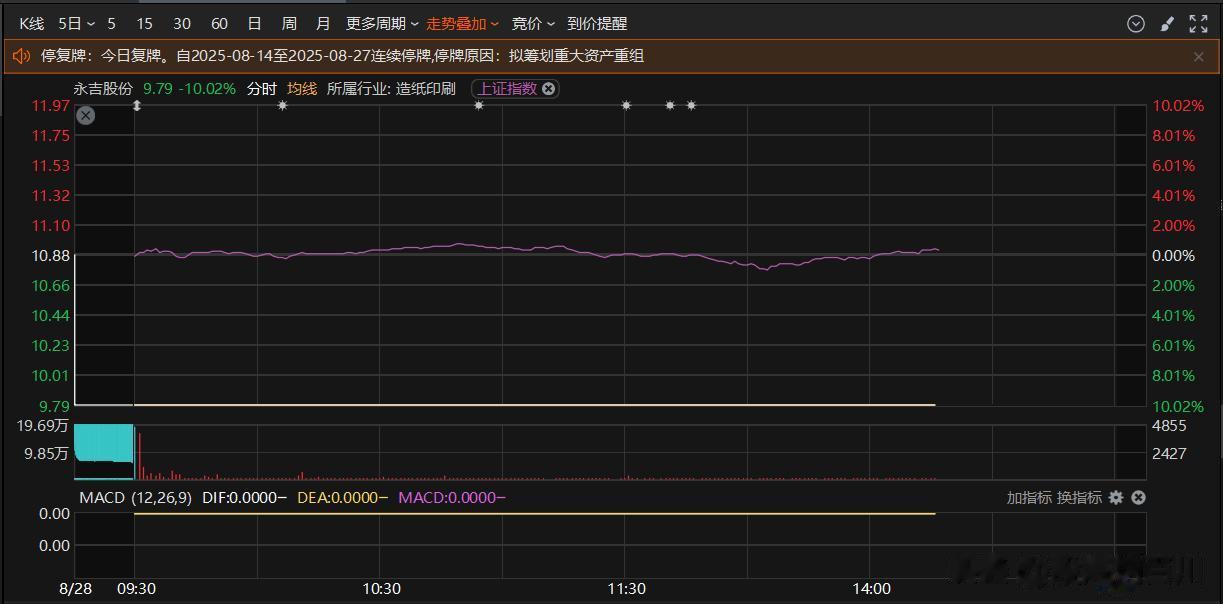Screen dimensions: 1223x604
Task: Click the 4855 volume axis label
Action: point(1170,426)
